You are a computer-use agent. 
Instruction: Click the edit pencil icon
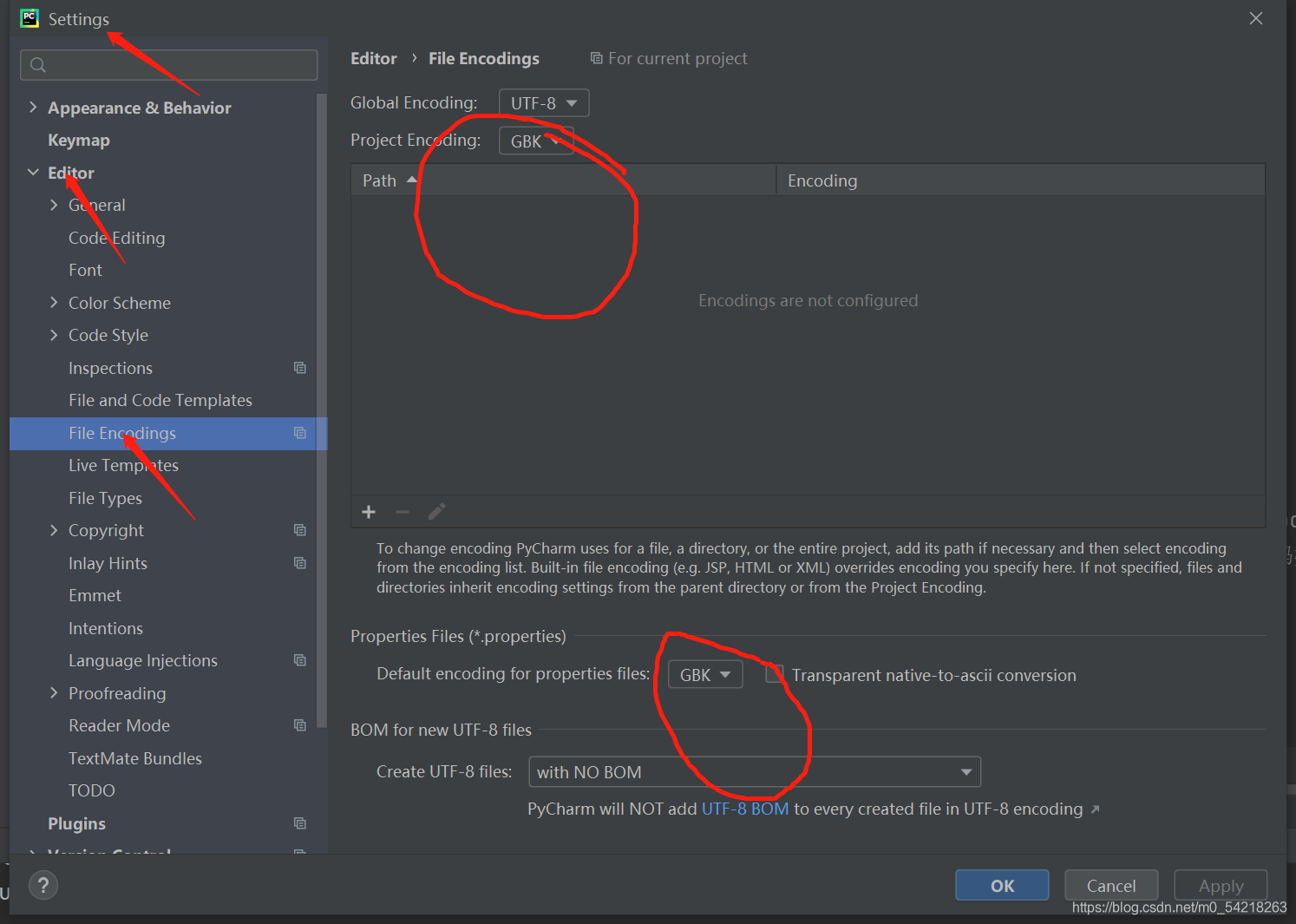tap(437, 512)
